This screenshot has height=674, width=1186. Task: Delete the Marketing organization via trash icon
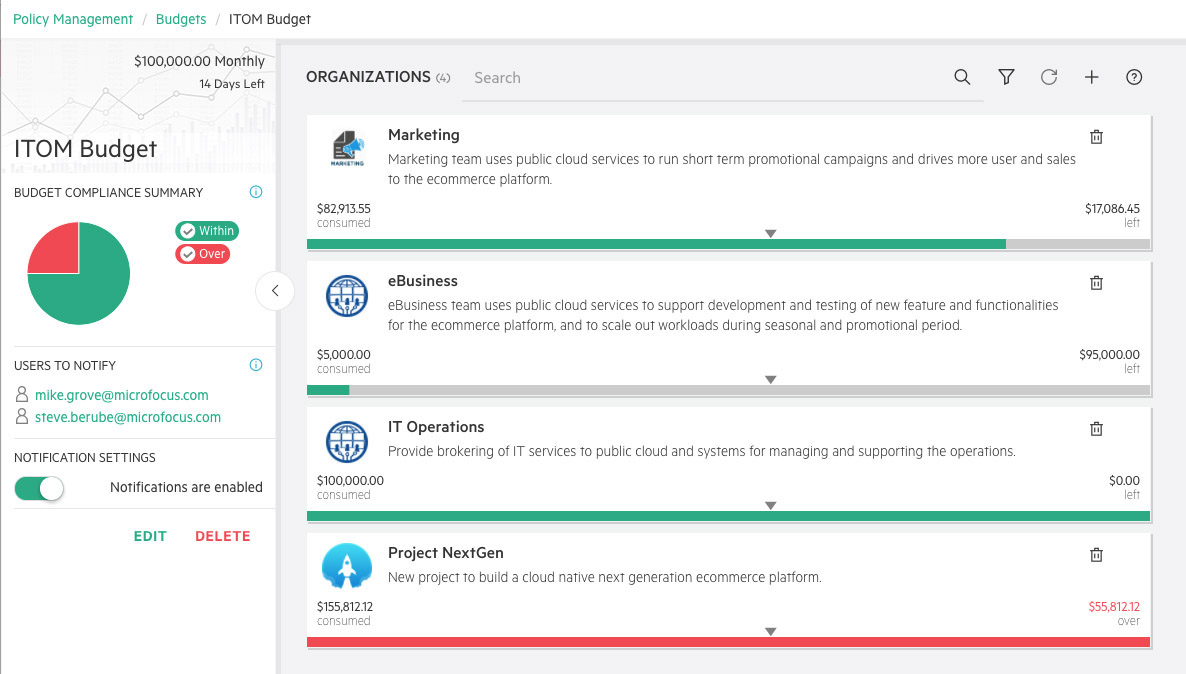1096,137
